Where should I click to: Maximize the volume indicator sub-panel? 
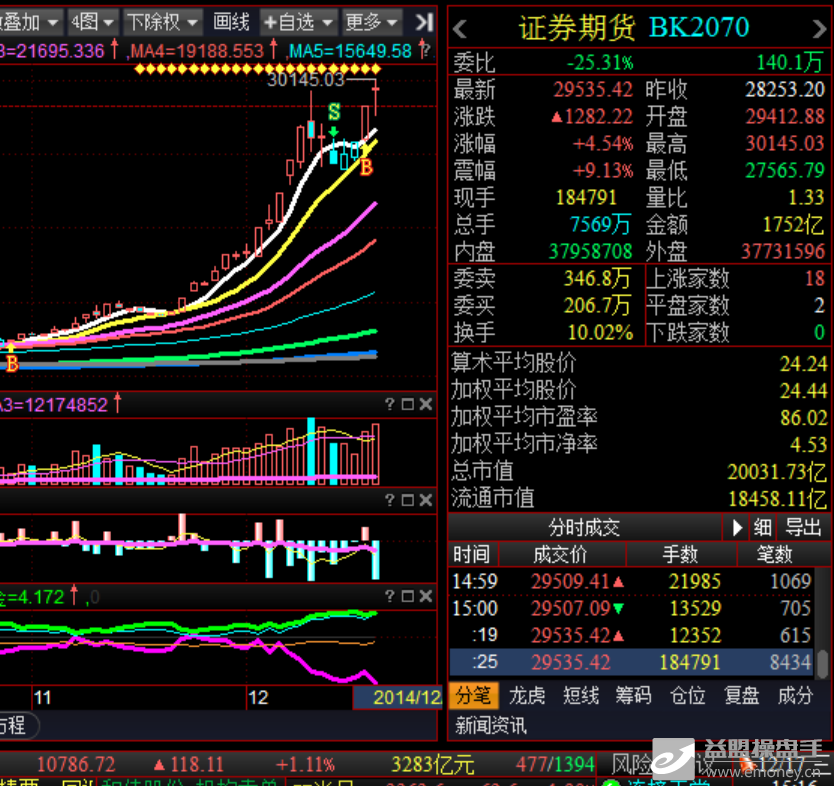tap(407, 404)
